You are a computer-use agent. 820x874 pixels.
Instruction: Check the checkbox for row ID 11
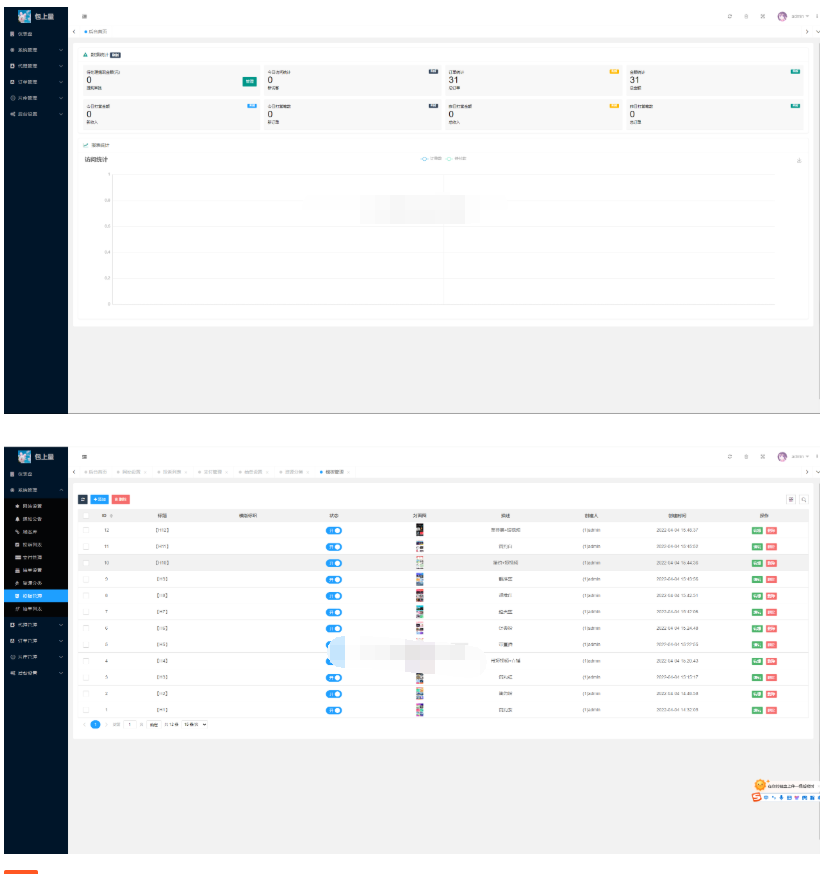coord(86,546)
